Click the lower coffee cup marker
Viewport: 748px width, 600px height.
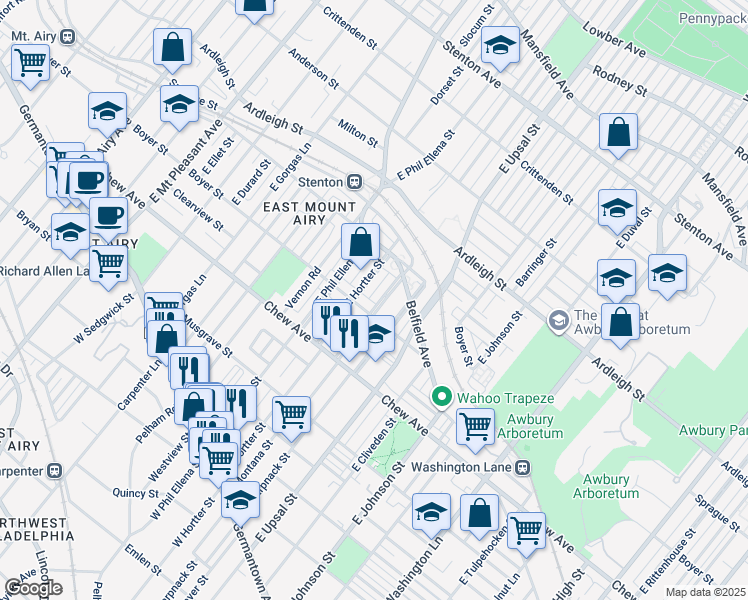click(x=108, y=218)
